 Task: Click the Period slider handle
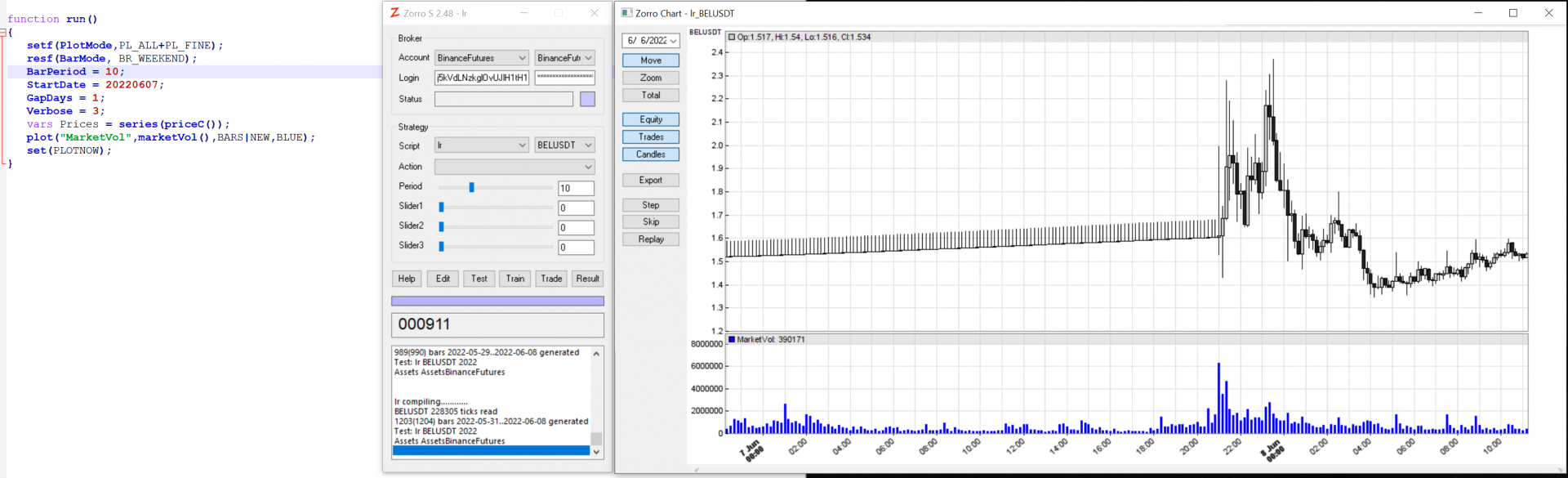[471, 187]
